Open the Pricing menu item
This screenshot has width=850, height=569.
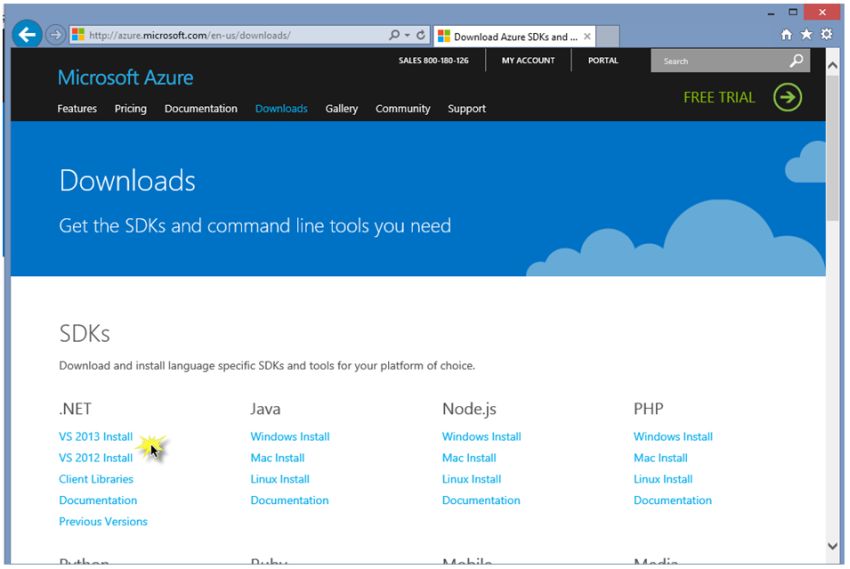point(130,108)
